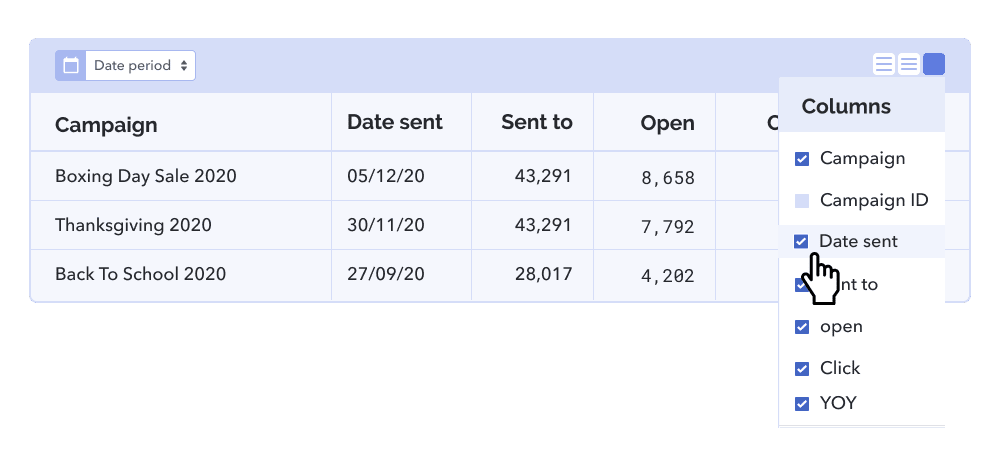Click the Columns panel heading
This screenshot has width=1000, height=465.
(x=846, y=106)
